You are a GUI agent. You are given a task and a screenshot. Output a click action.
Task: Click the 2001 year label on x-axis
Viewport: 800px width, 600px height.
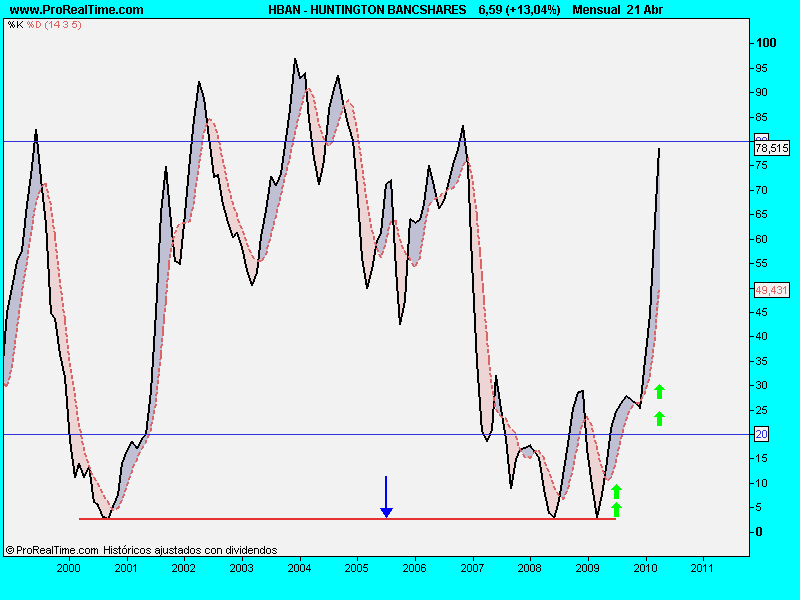point(126,568)
